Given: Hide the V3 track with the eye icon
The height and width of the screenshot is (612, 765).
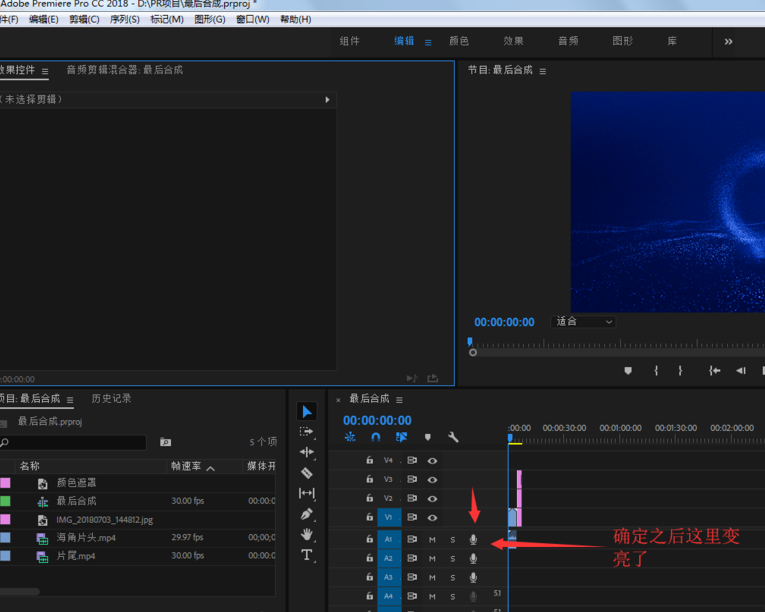Looking at the screenshot, I should tap(432, 480).
